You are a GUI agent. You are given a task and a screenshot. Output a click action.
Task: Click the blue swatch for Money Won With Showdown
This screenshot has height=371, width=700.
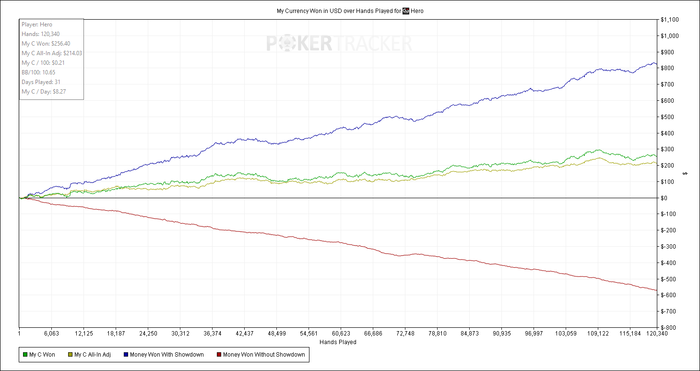[127, 355]
